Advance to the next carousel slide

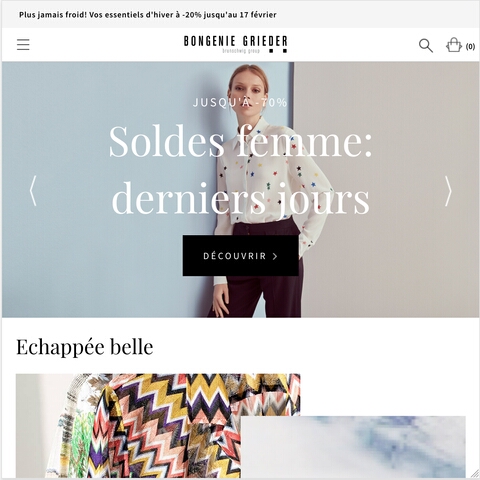[449, 191]
